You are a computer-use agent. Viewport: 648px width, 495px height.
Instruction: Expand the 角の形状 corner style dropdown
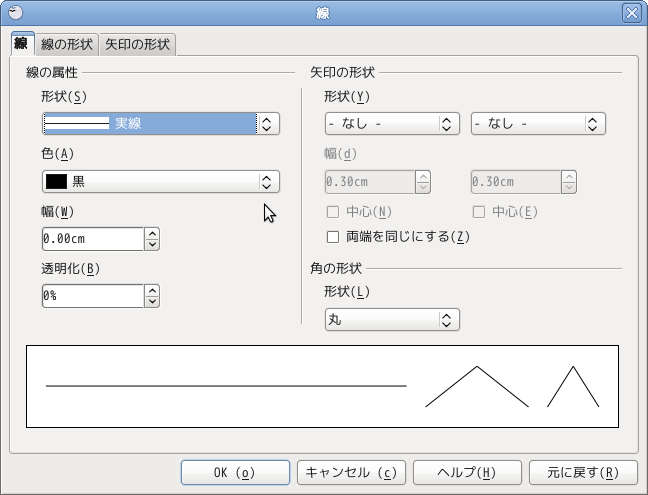click(447, 320)
